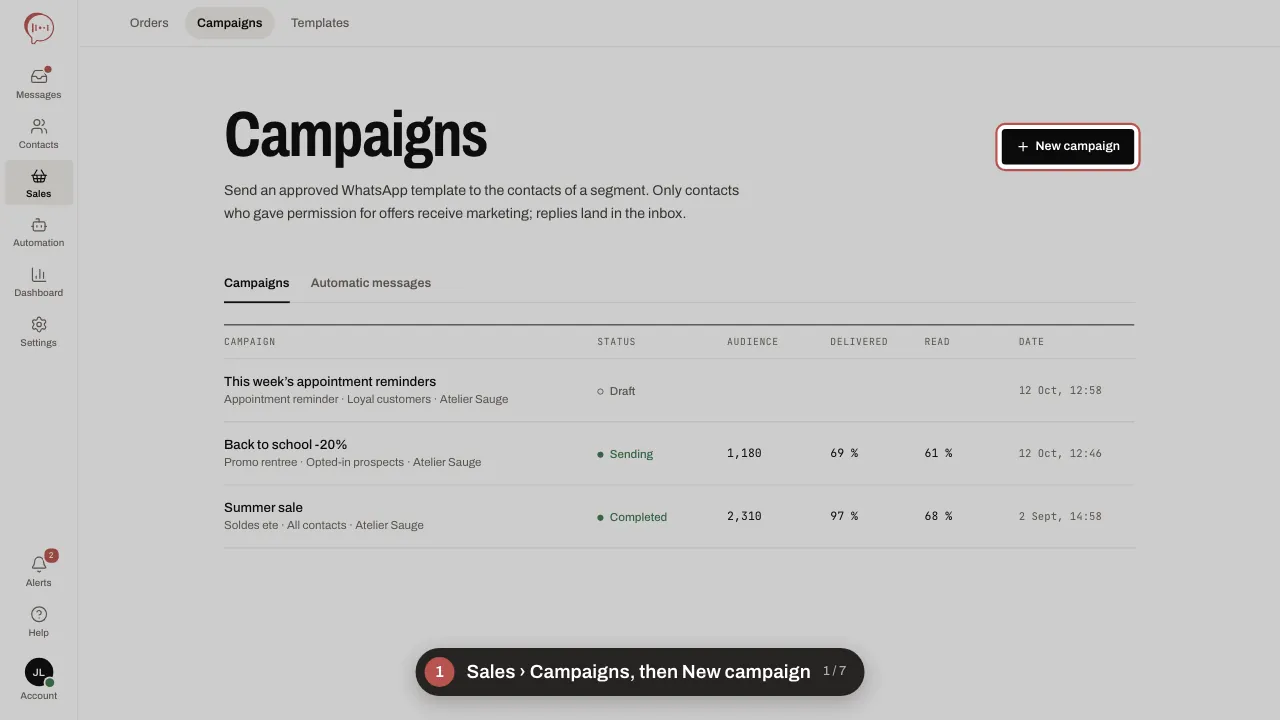
Task: Open the Settings gear icon
Action: (x=39, y=324)
